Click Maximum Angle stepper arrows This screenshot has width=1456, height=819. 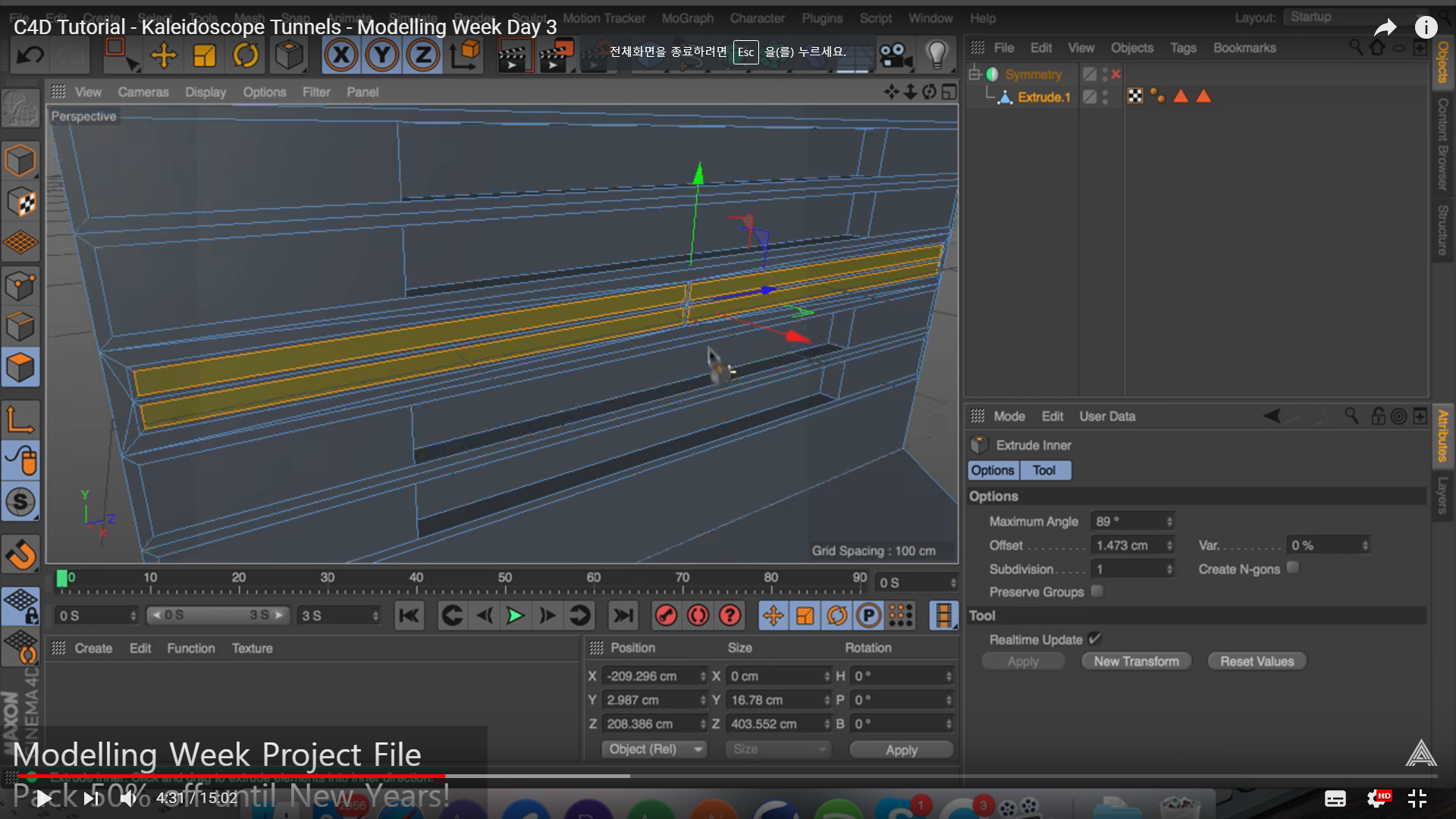pyautogui.click(x=1169, y=521)
